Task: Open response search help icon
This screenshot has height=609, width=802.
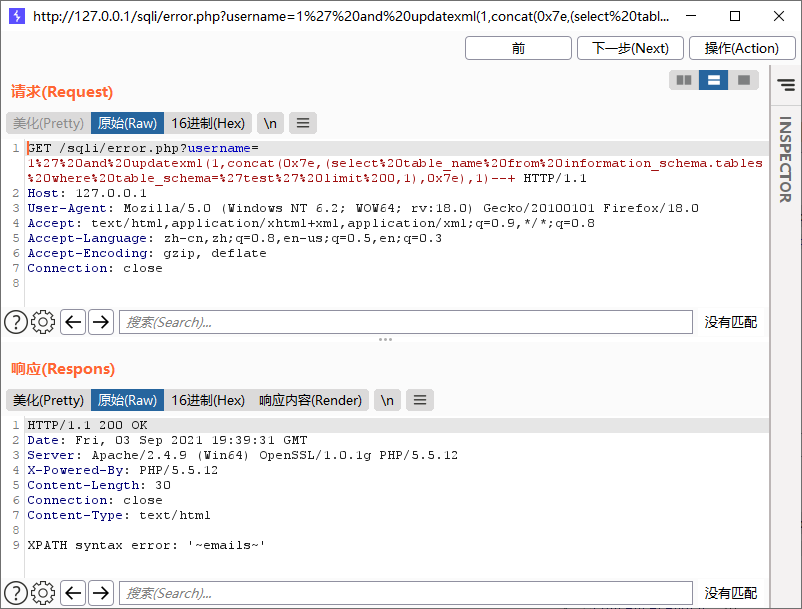Action: point(16,593)
